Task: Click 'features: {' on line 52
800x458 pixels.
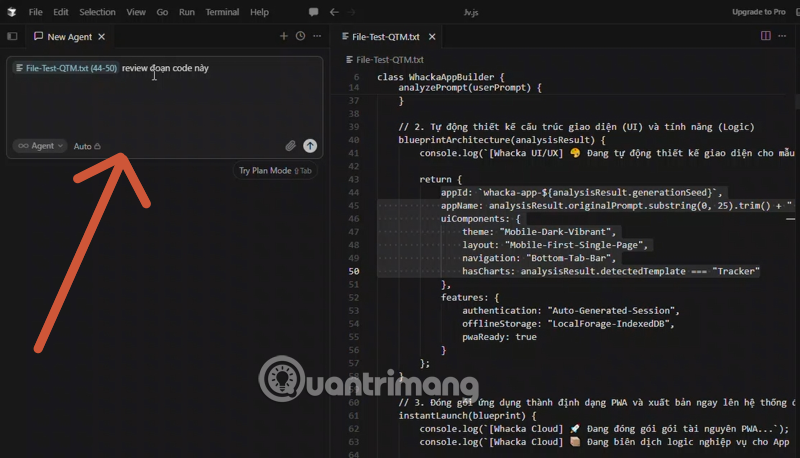Action: [x=470, y=298]
